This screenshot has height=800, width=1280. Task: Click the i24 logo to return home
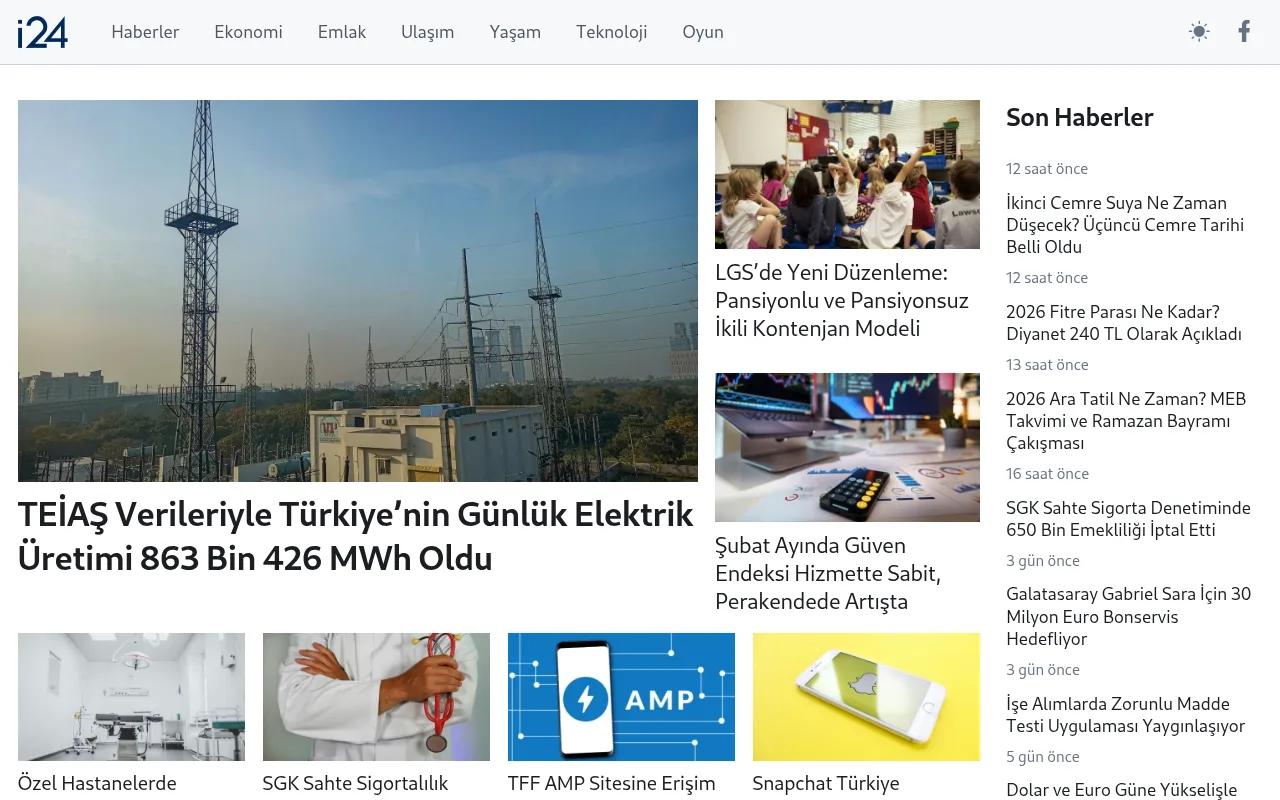tap(43, 32)
